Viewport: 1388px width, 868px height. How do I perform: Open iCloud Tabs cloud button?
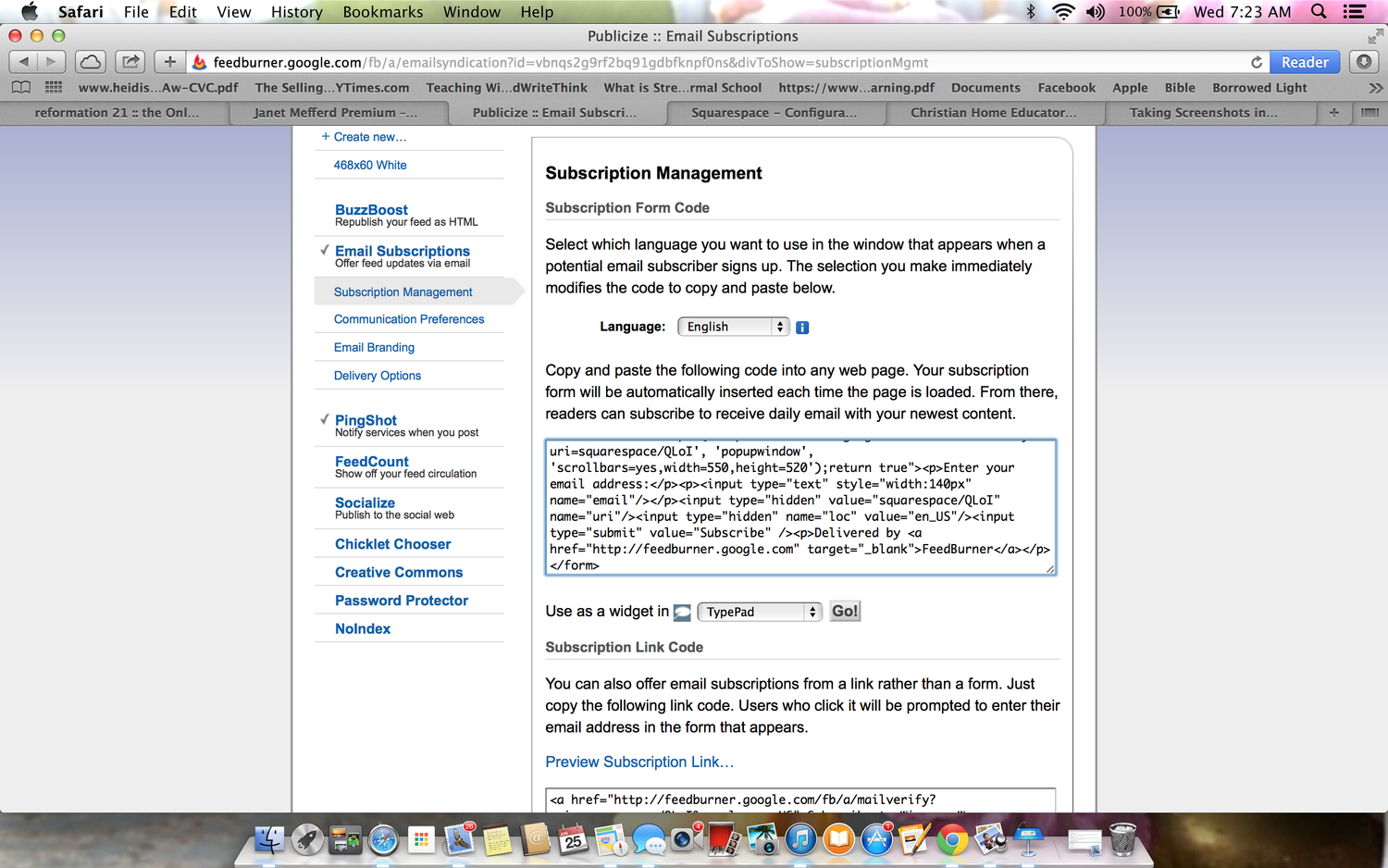(91, 62)
